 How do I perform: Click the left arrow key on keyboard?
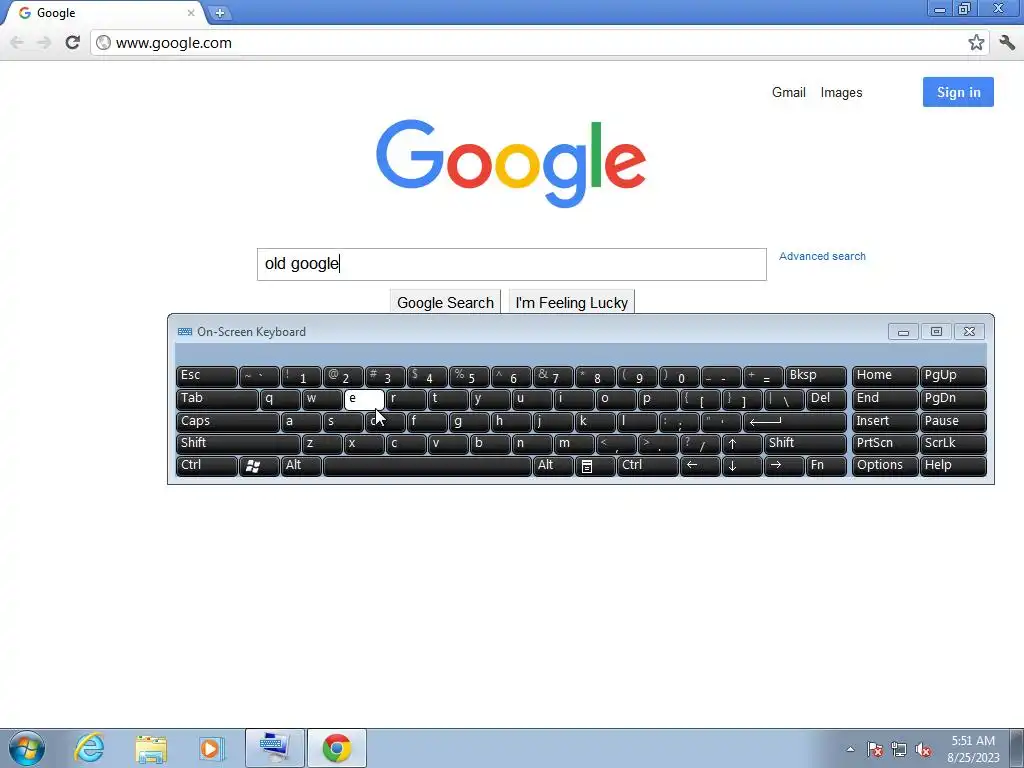tap(700, 466)
